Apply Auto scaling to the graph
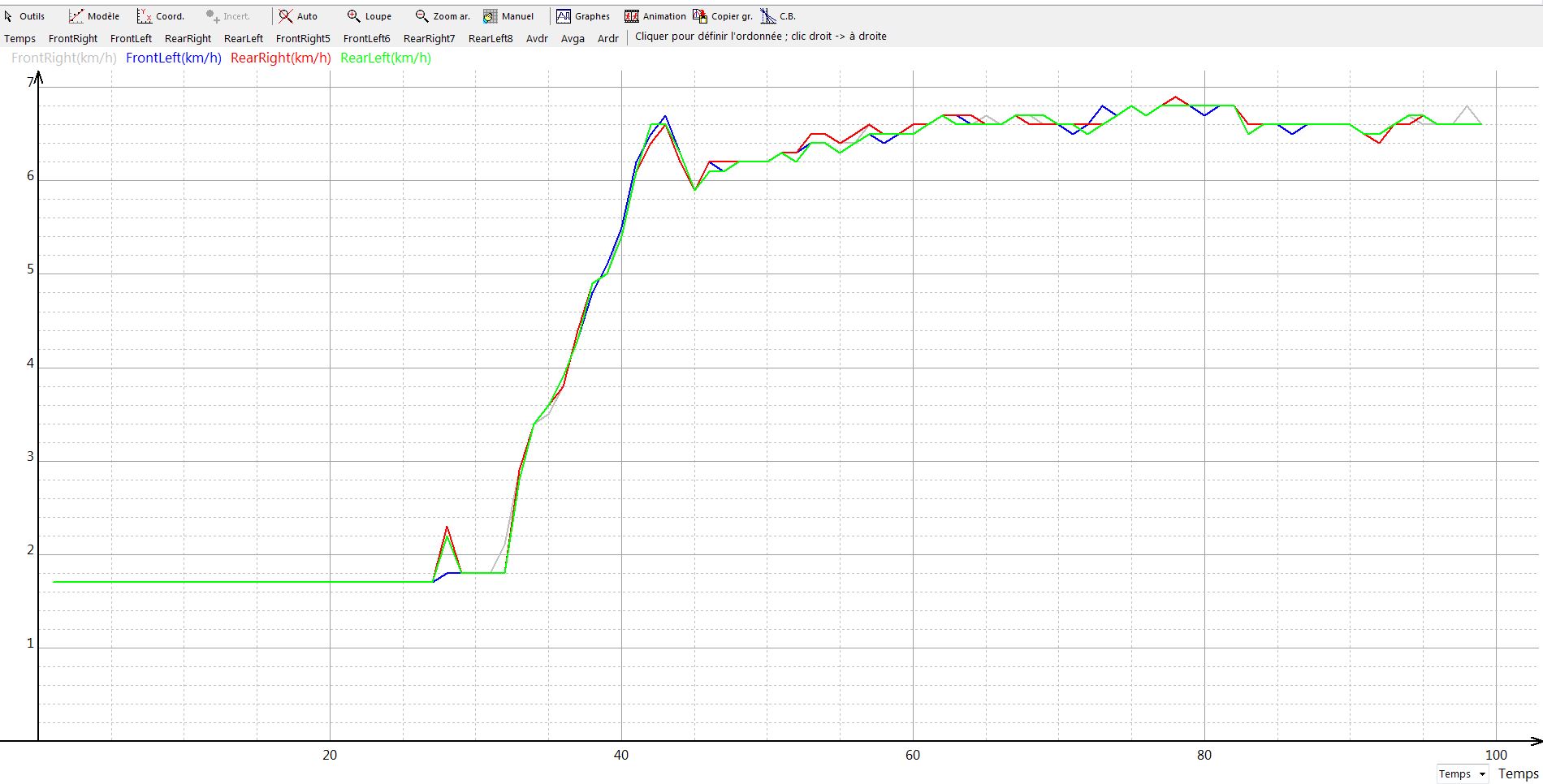Image resolution: width=1543 pixels, height=784 pixels. click(298, 16)
